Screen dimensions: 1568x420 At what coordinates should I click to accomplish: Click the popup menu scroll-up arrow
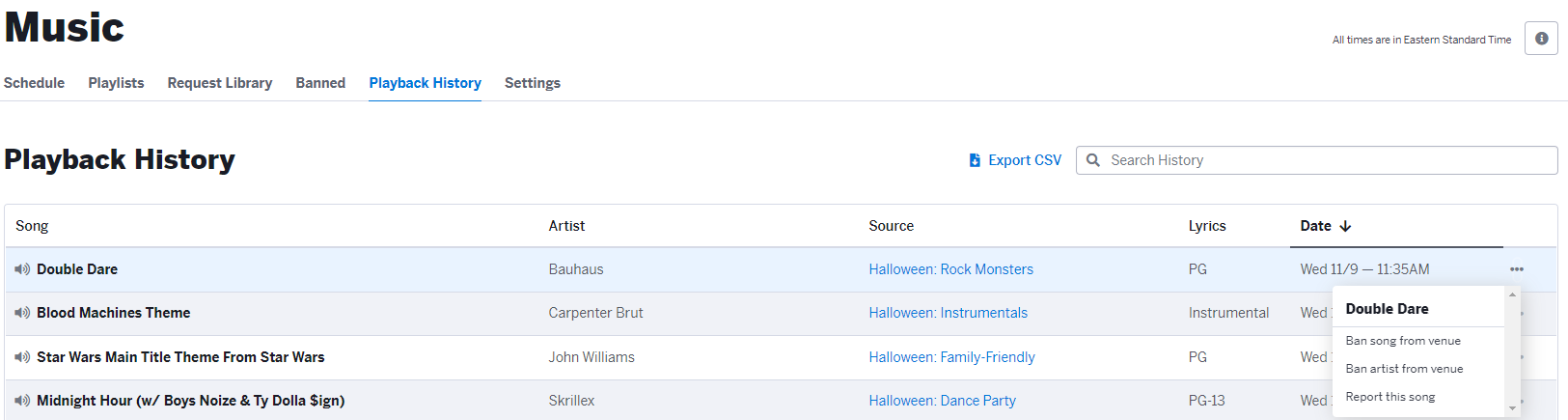(1513, 294)
